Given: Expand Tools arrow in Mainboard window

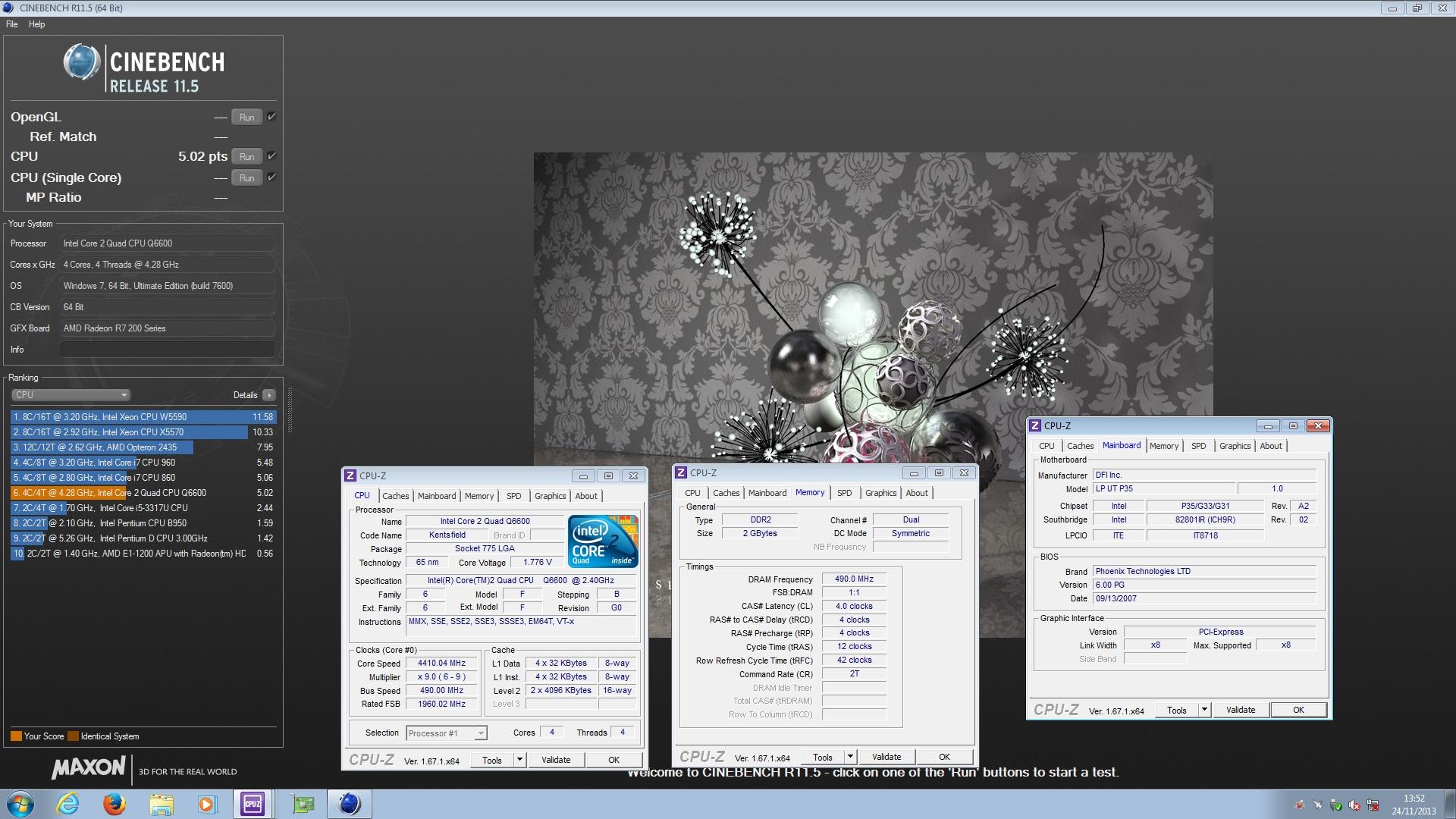Looking at the screenshot, I should (1204, 710).
